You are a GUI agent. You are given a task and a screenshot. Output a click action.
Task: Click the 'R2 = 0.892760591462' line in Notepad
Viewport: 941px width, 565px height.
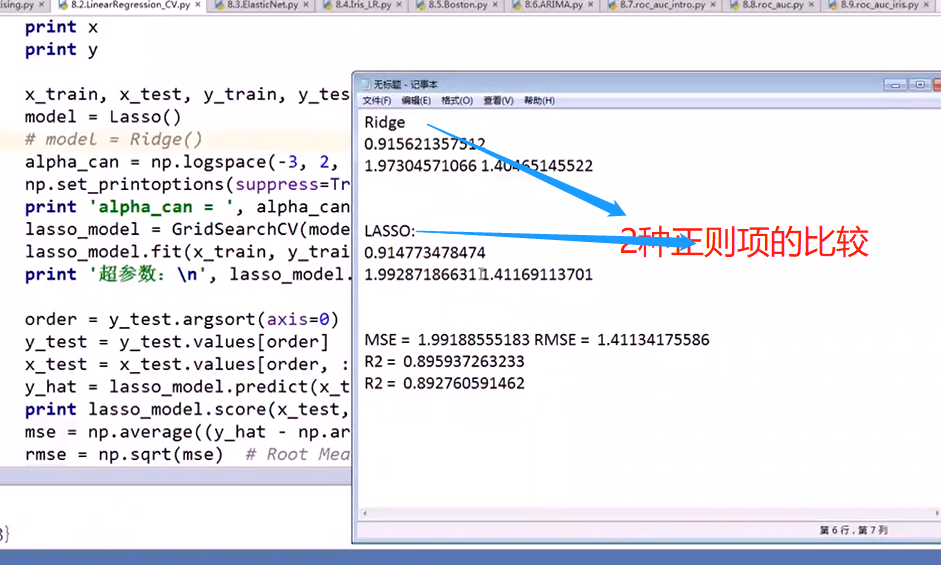coord(444,383)
